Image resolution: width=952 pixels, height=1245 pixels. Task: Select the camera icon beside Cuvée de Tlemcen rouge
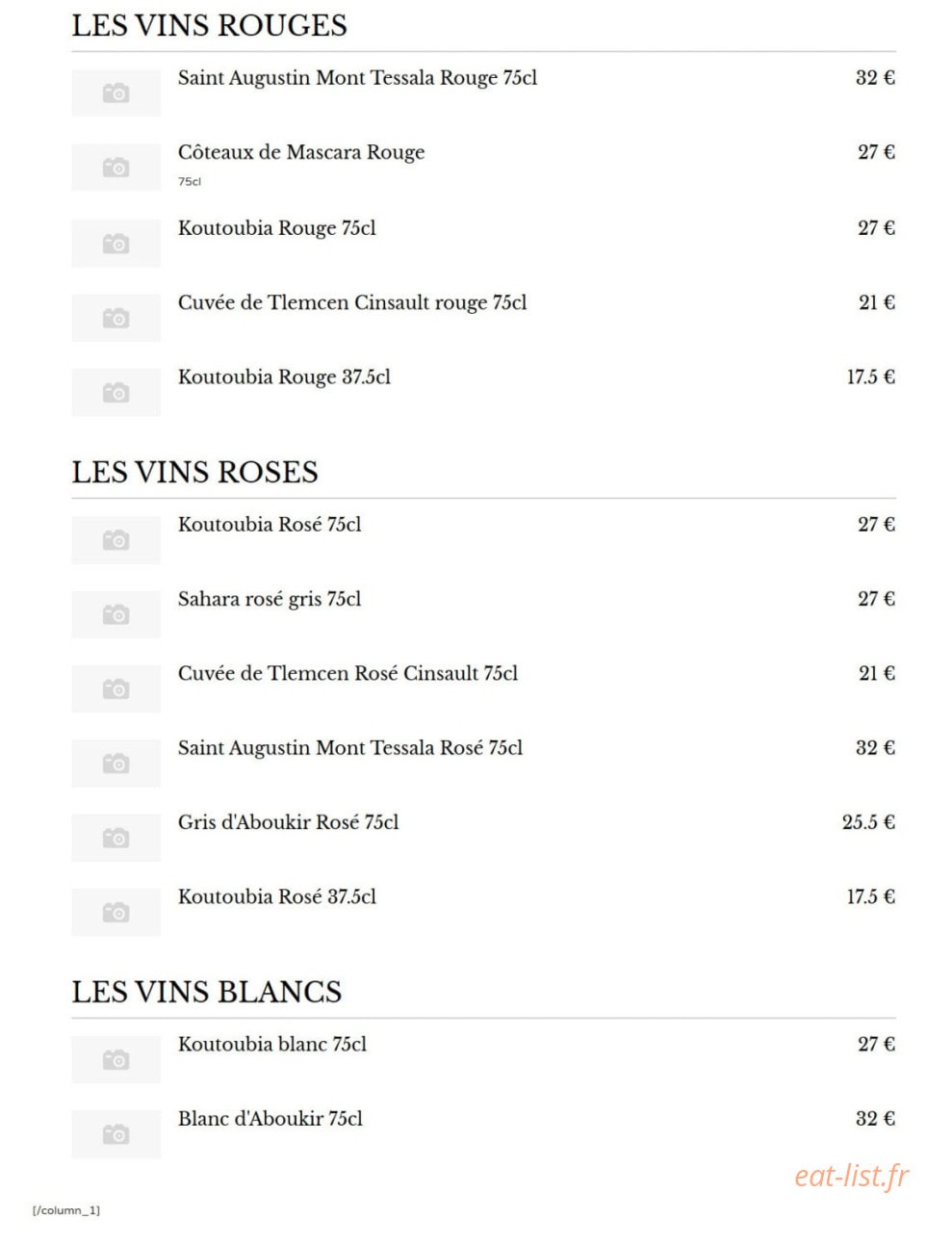coord(116,318)
